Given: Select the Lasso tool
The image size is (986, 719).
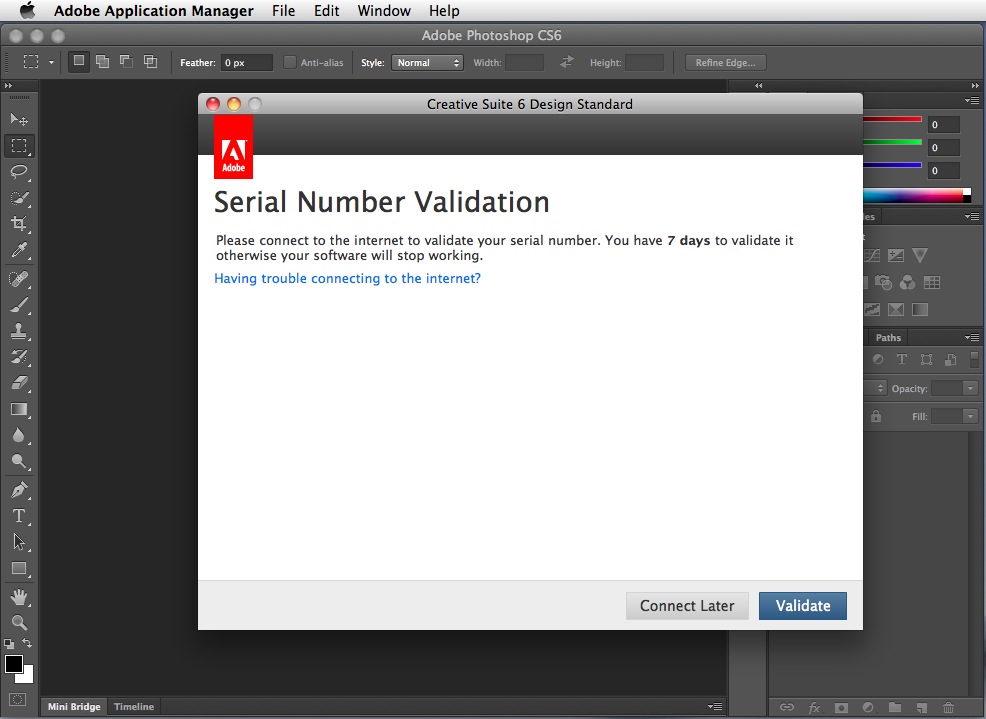Looking at the screenshot, I should point(18,172).
